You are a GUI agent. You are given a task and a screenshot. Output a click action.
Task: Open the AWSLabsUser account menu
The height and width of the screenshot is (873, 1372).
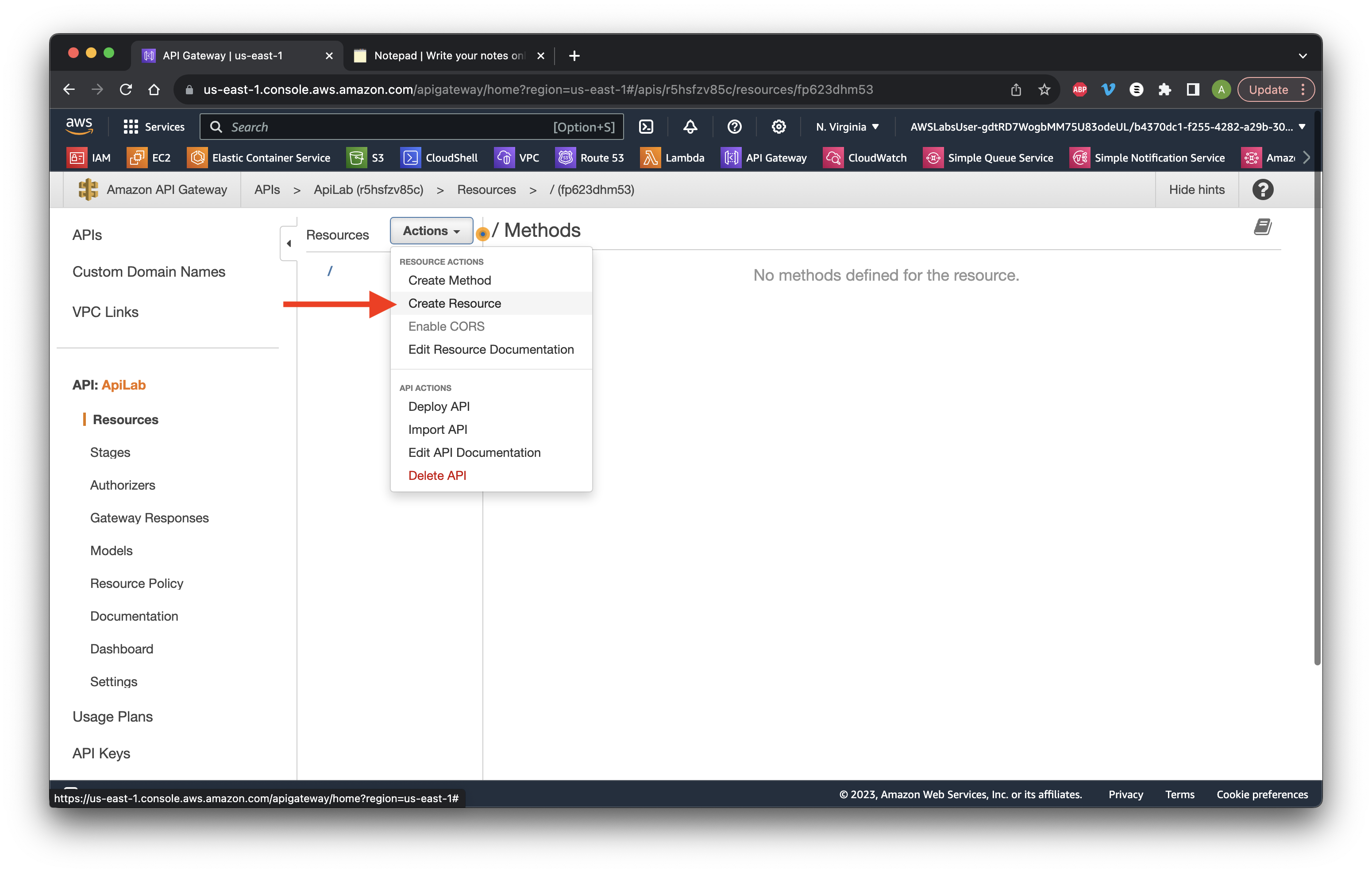coord(1108,127)
